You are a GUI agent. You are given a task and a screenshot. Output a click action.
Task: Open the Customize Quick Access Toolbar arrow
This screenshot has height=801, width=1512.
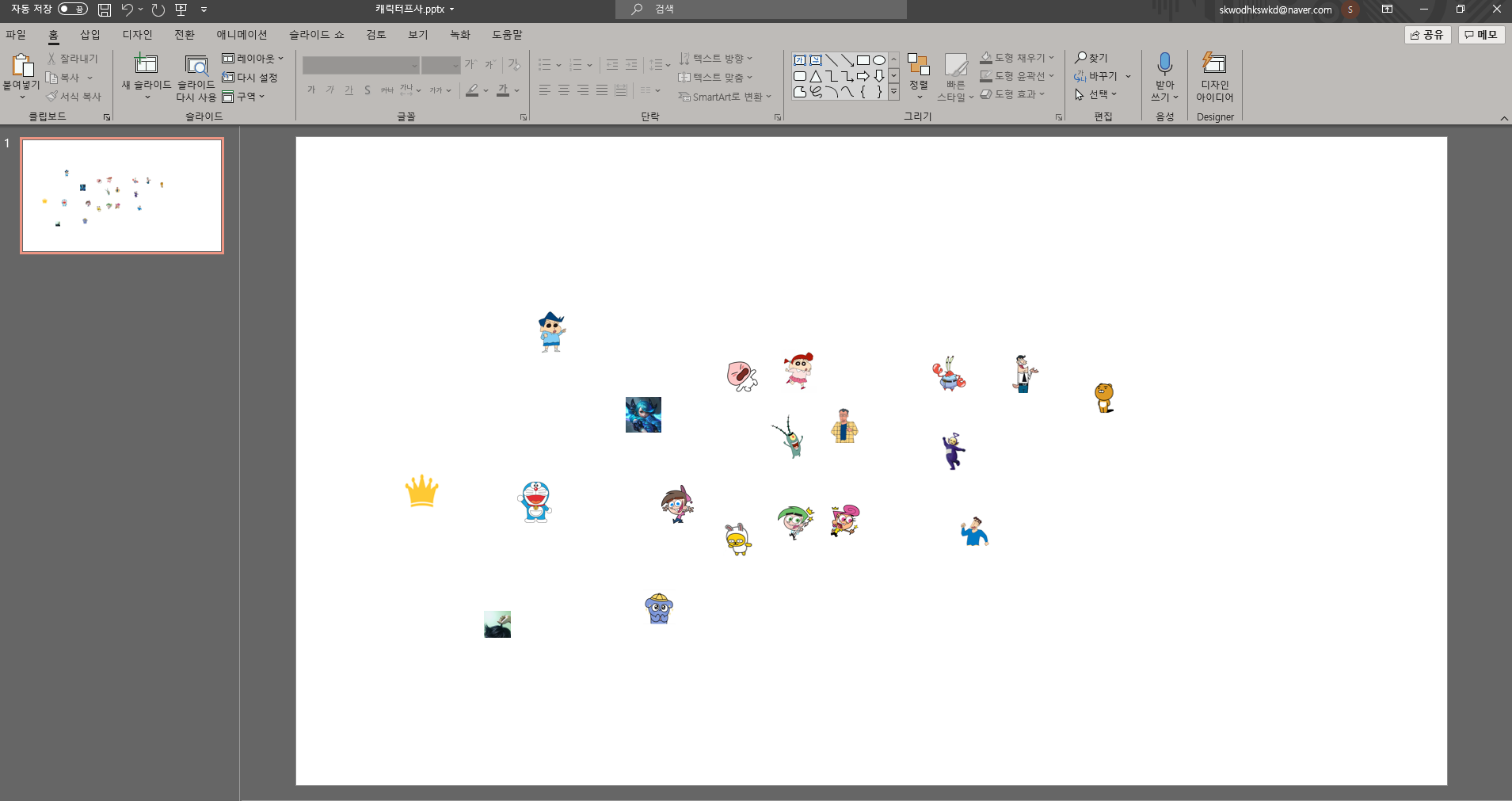[x=204, y=10]
